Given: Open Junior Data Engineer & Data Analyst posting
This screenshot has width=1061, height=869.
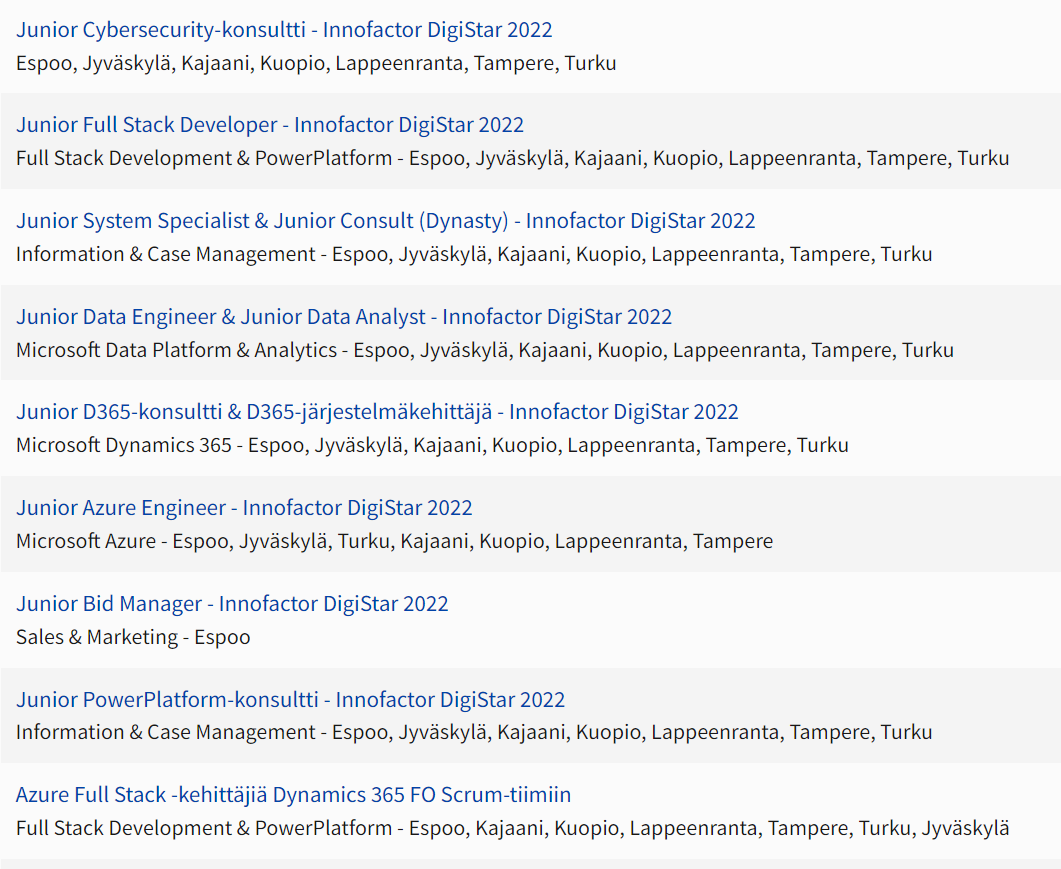Looking at the screenshot, I should pos(344,317).
